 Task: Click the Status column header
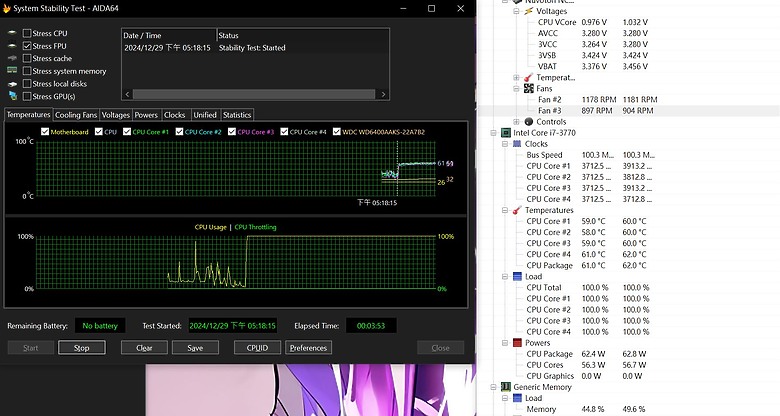[x=303, y=35]
